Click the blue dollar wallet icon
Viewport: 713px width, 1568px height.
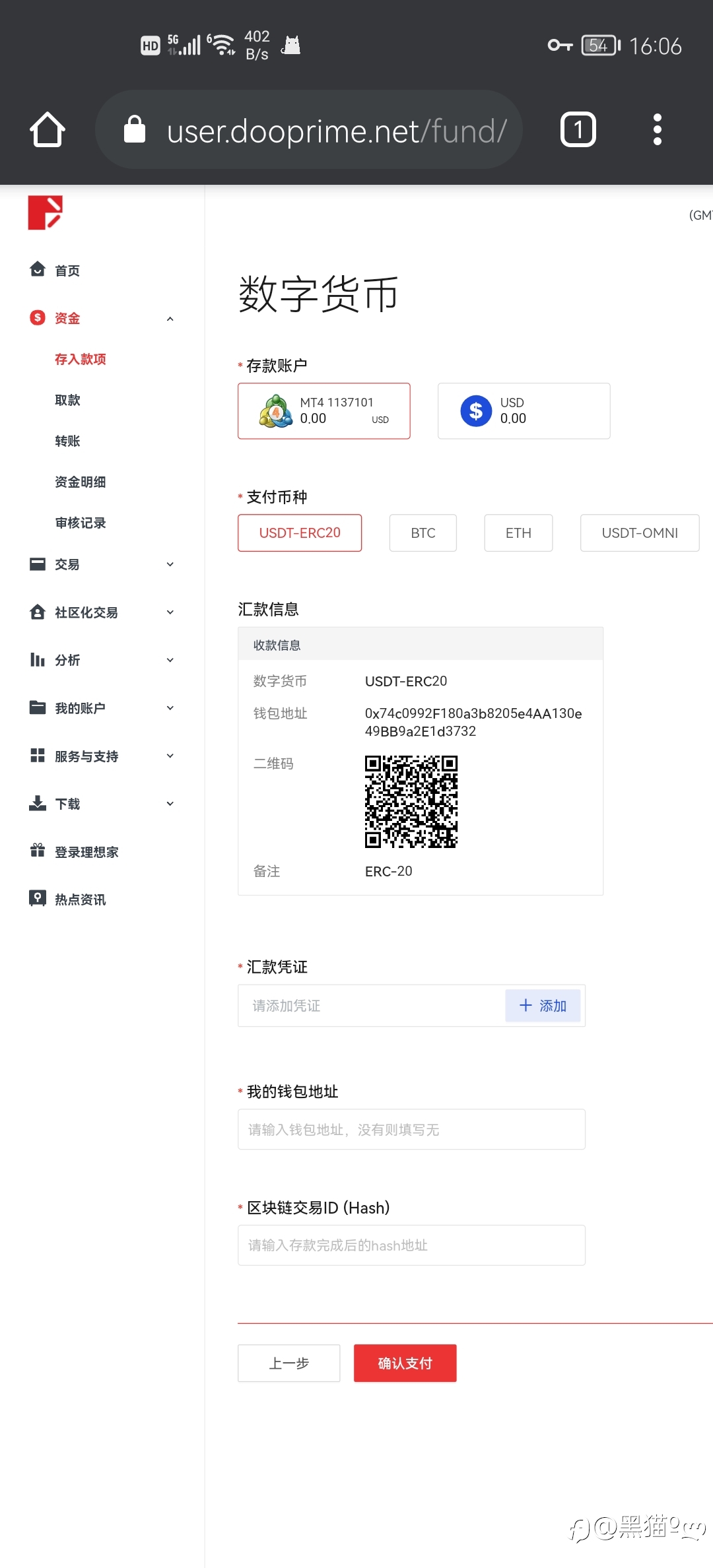[x=476, y=411]
